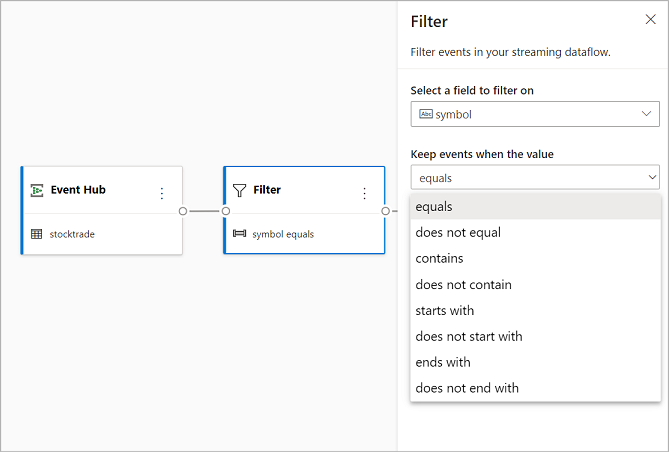669x452 pixels.
Task: Click the Abc text type icon
Action: click(x=425, y=114)
